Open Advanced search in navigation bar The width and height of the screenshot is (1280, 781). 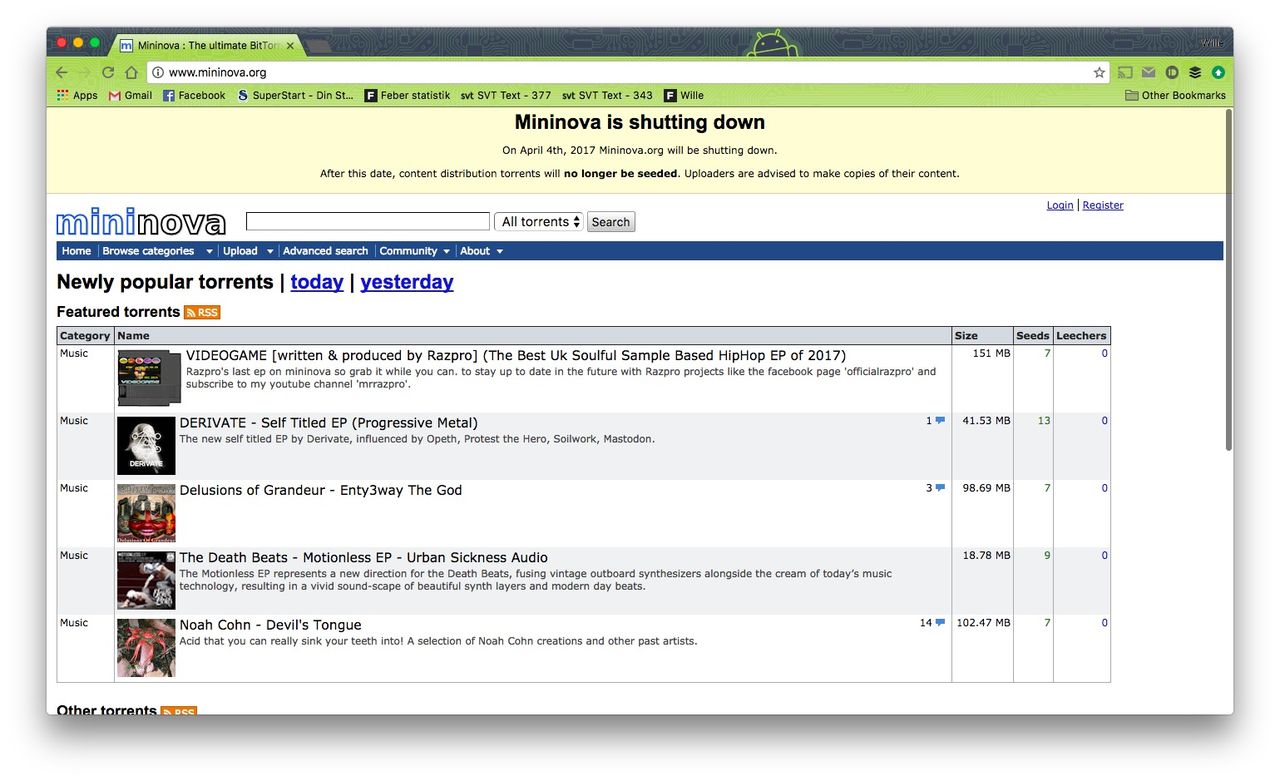pyautogui.click(x=325, y=251)
